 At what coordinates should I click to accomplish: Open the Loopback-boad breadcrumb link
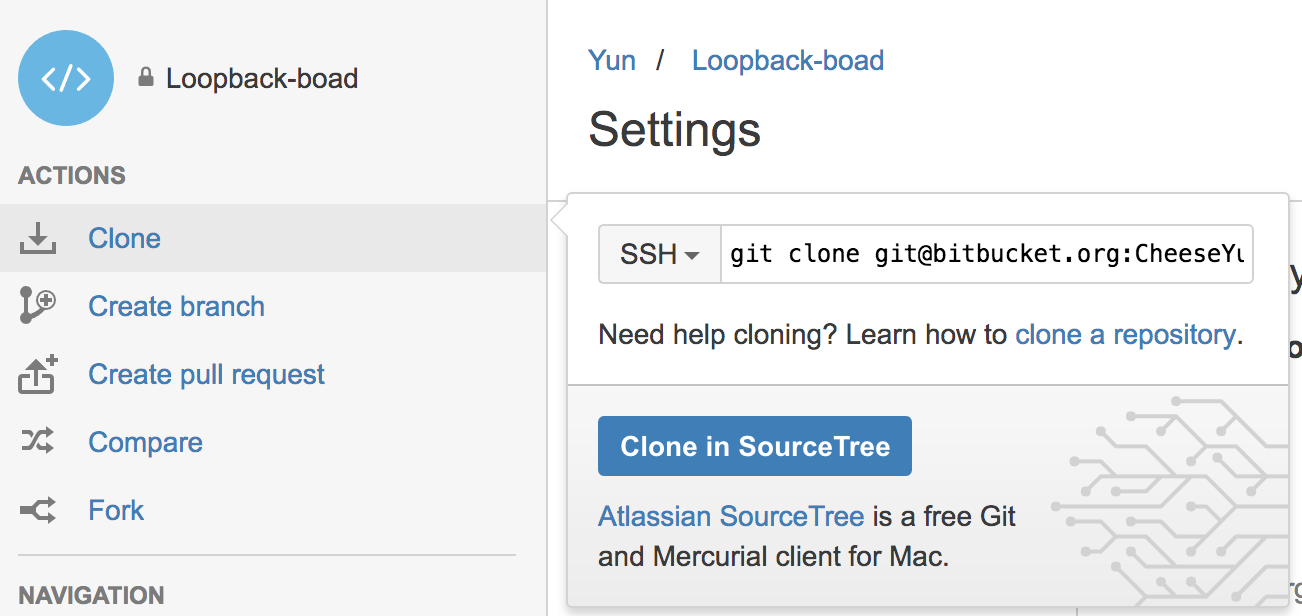(788, 60)
